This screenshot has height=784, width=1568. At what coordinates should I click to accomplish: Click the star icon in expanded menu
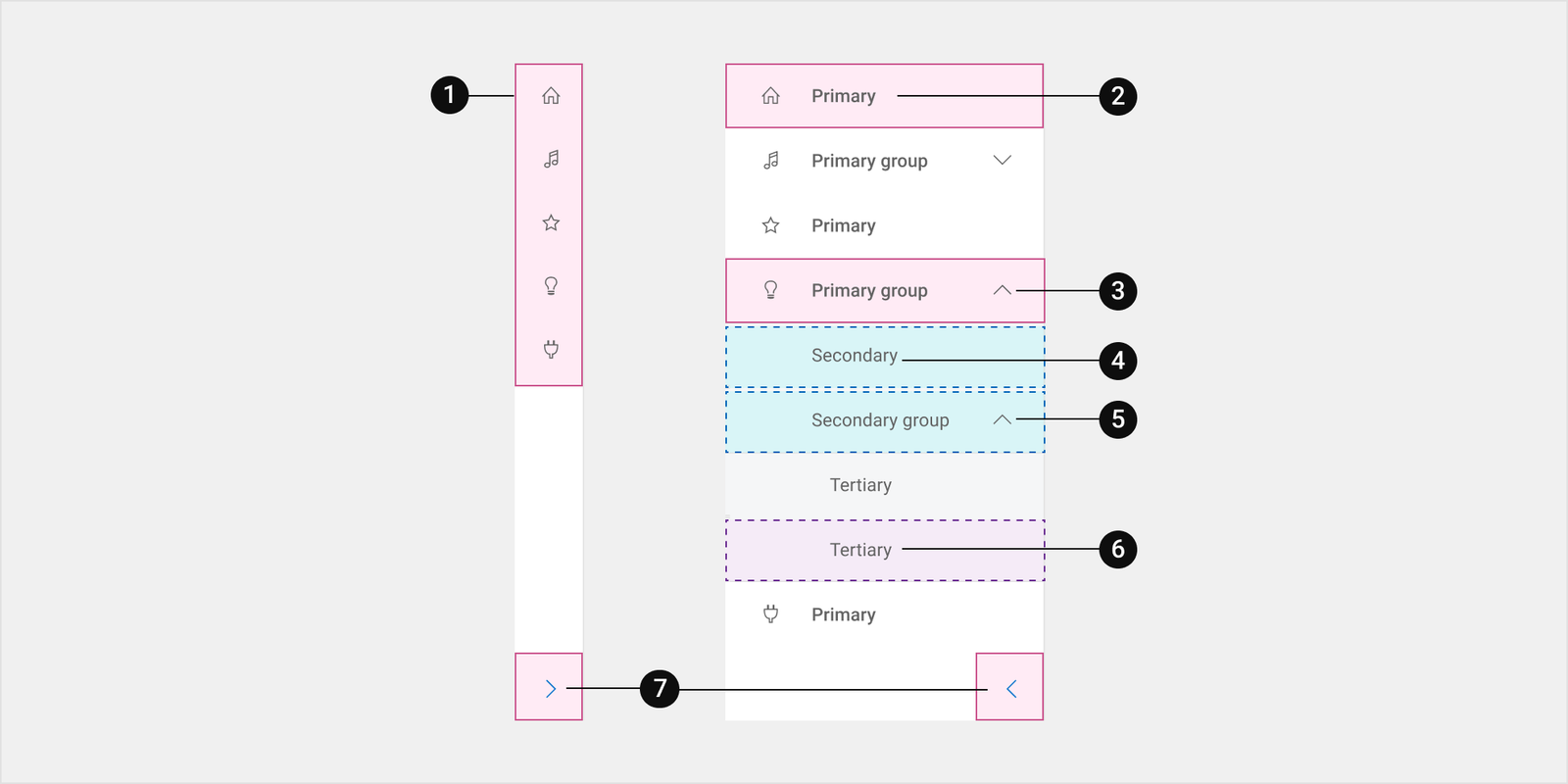point(771,225)
